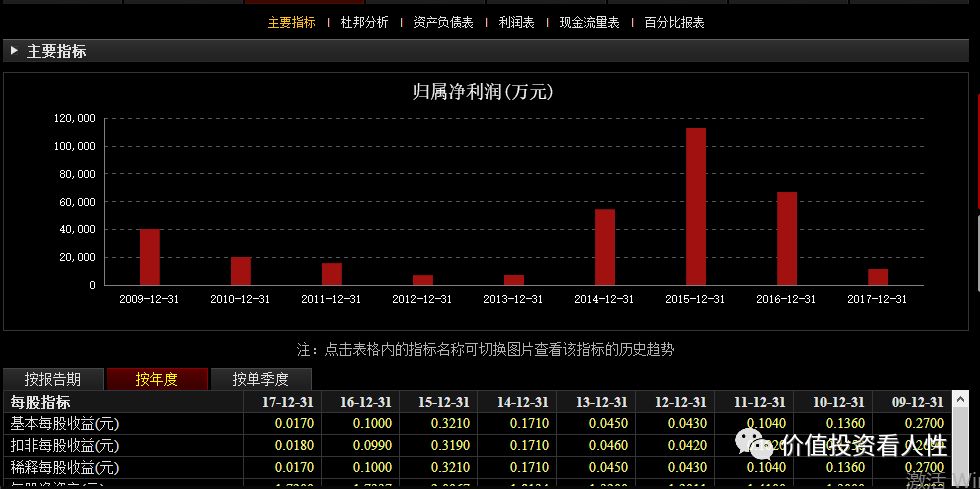This screenshot has height=489, width=980.
Task: Click the 2009-12-31 bar in chart
Action: (x=149, y=257)
